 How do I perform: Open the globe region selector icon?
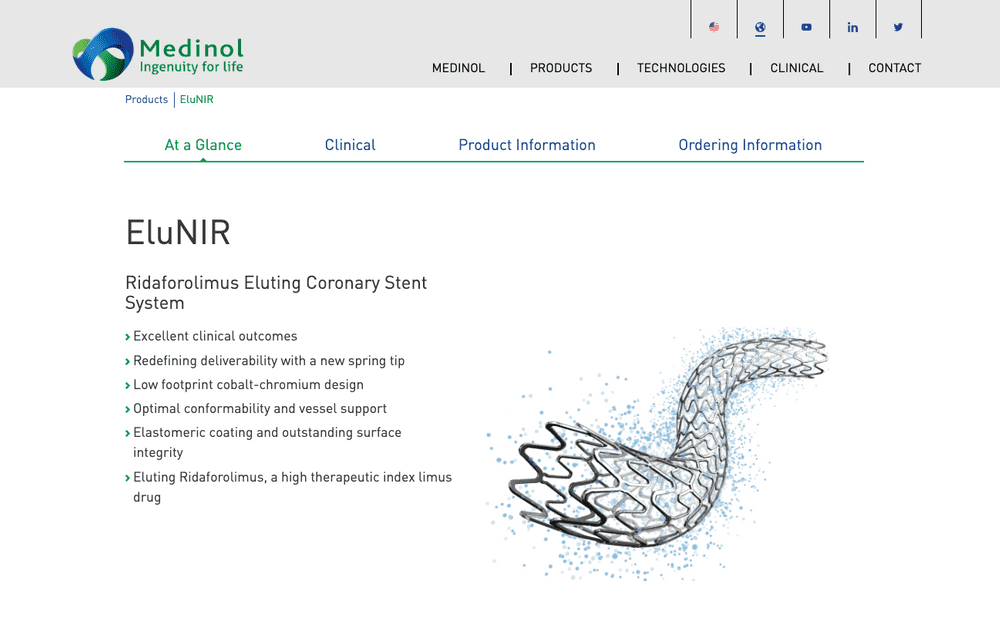click(x=760, y=27)
